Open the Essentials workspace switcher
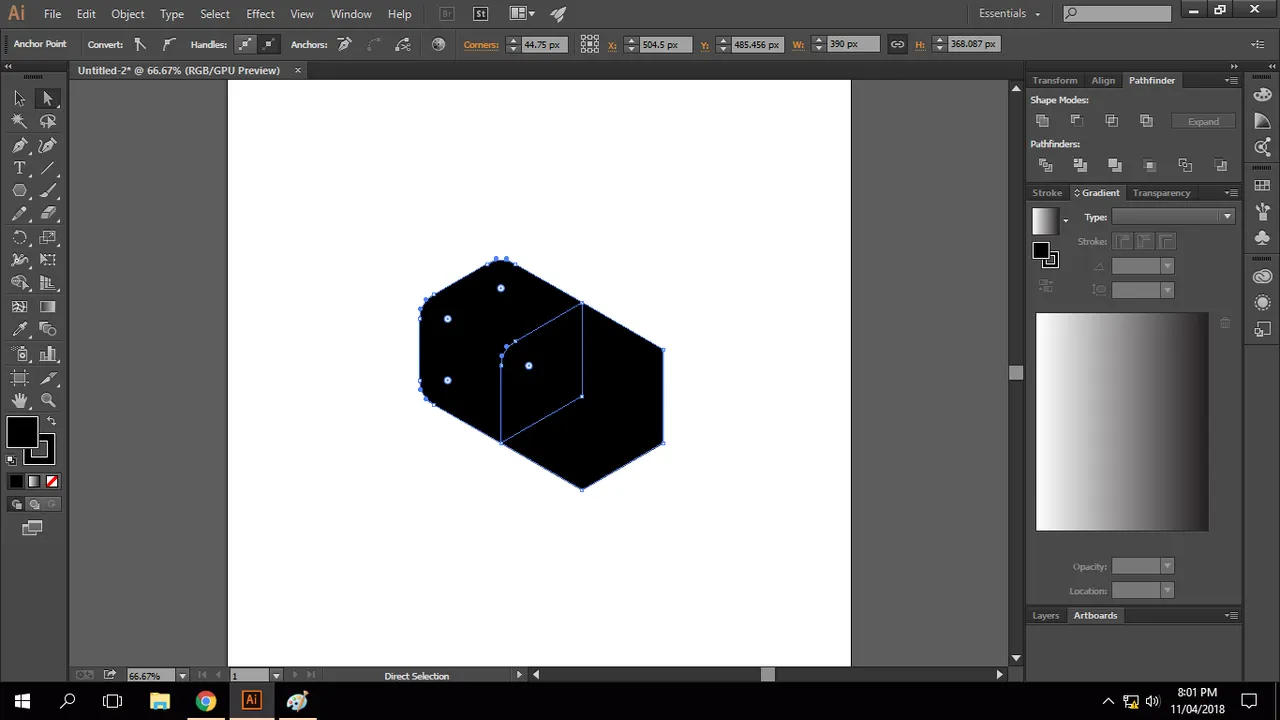The height and width of the screenshot is (720, 1280). pos(1010,14)
